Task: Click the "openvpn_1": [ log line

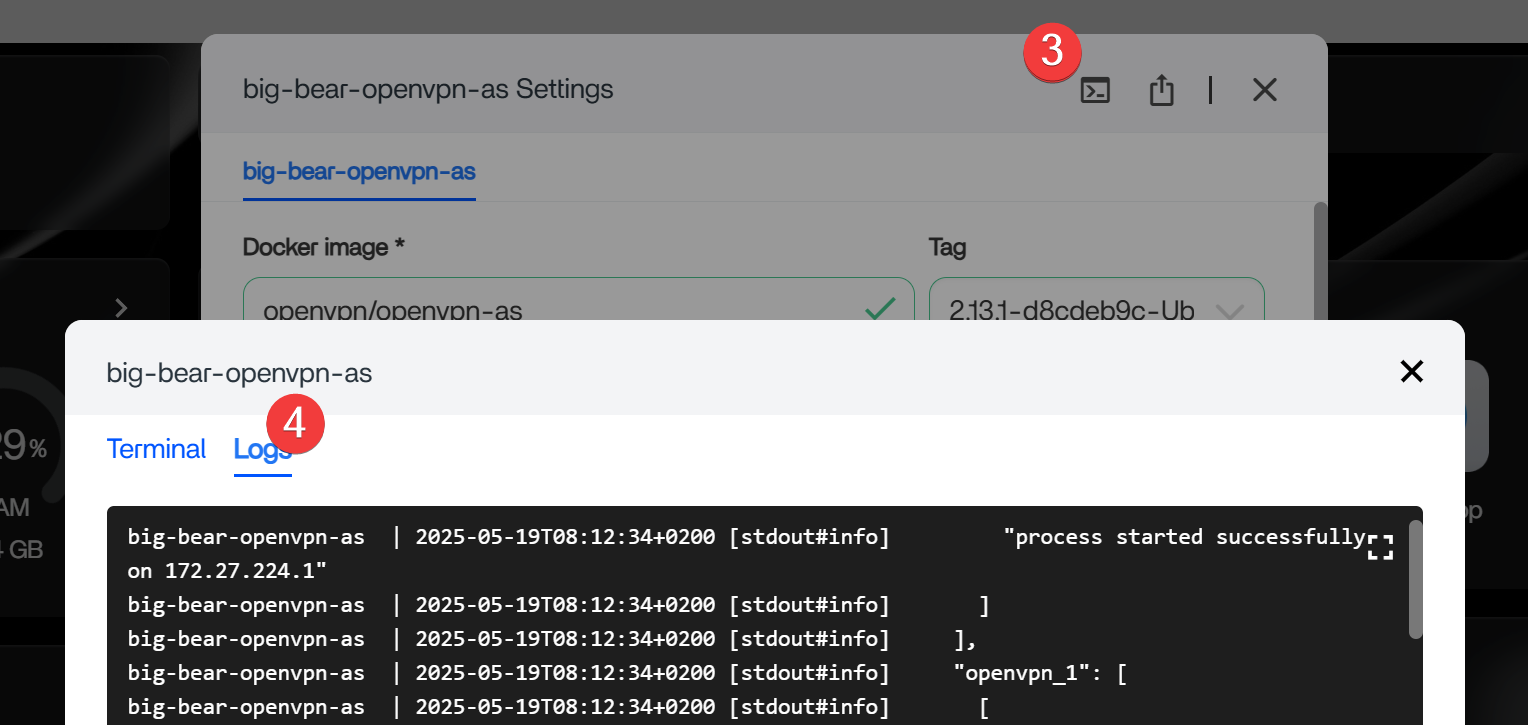Action: [x=628, y=673]
